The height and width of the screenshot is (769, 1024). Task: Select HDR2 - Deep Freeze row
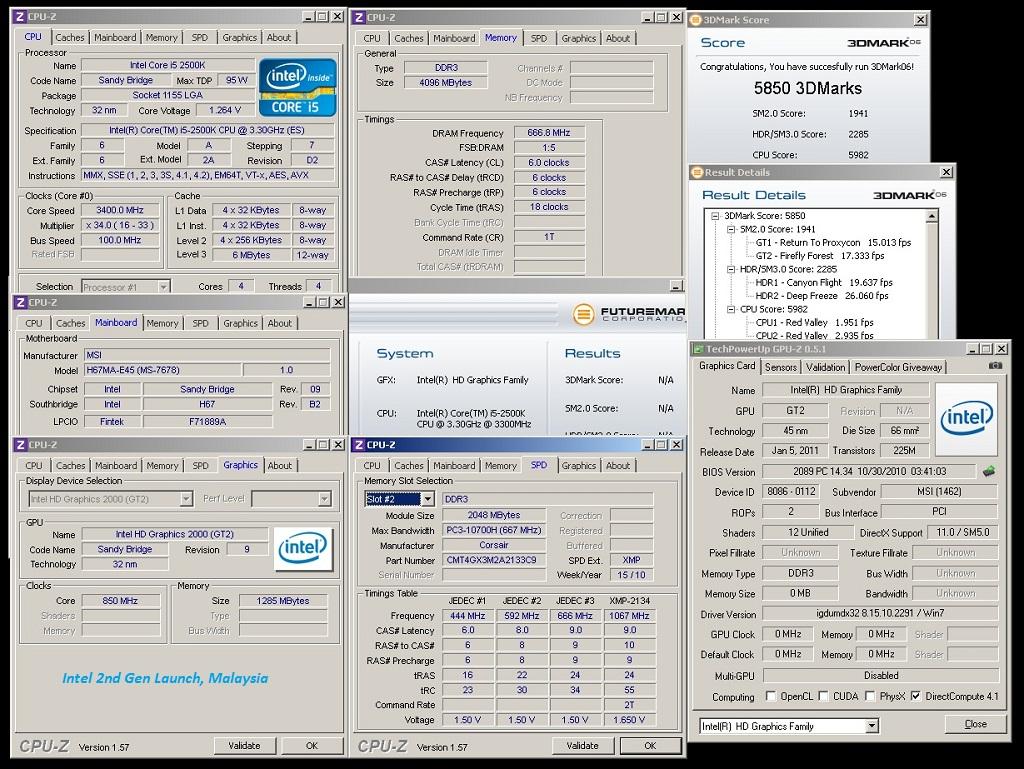(x=822, y=296)
